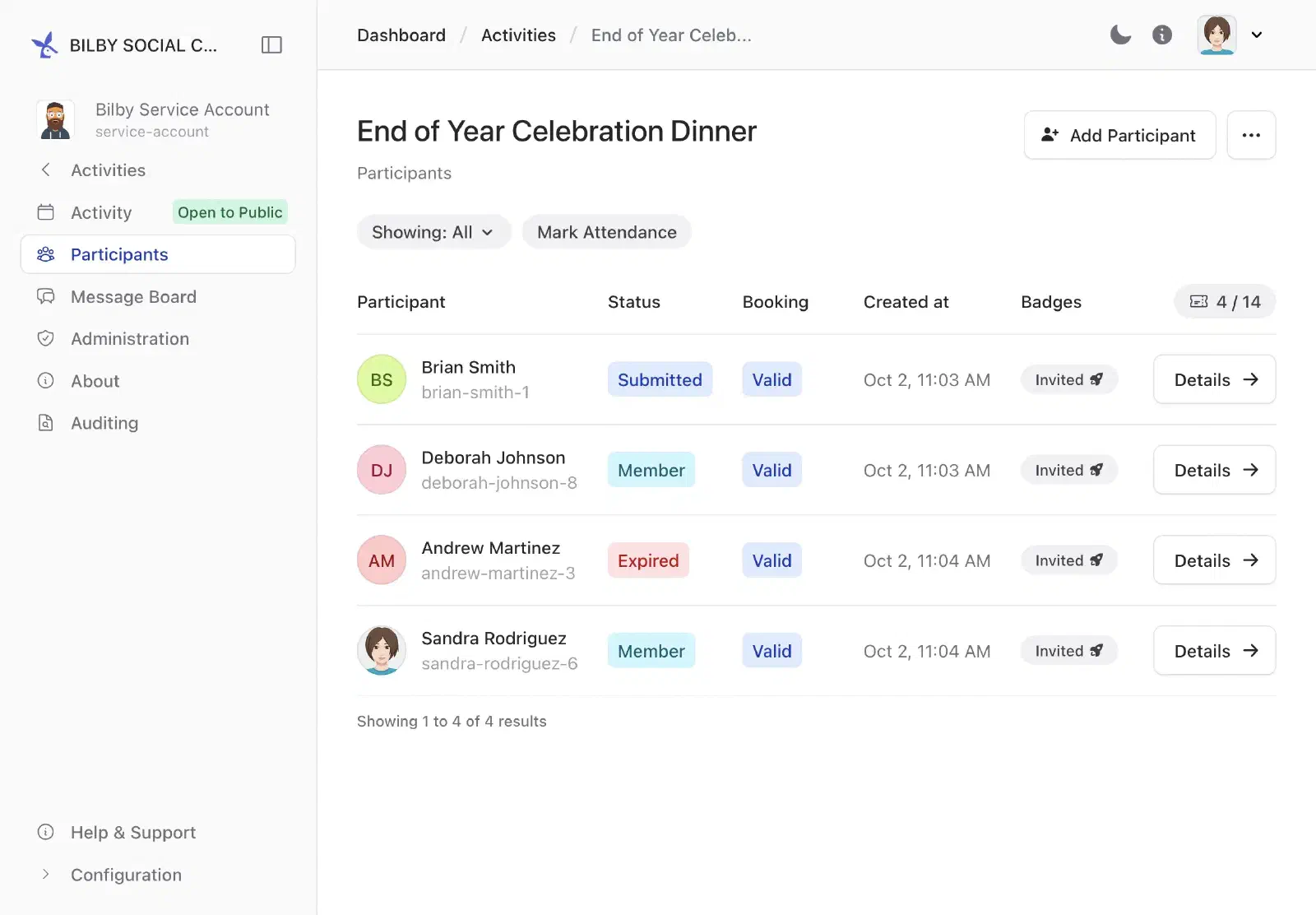Click the About info icon

click(46, 380)
